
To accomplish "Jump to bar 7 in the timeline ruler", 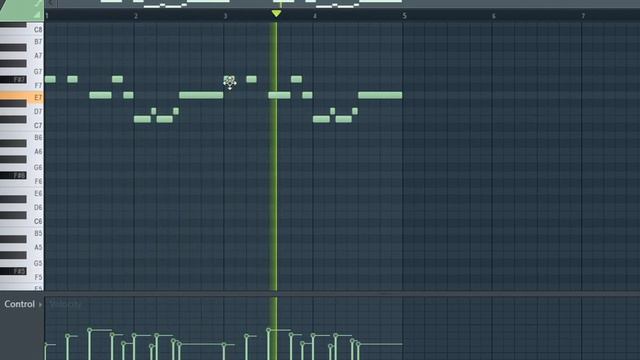I will pyautogui.click(x=583, y=16).
